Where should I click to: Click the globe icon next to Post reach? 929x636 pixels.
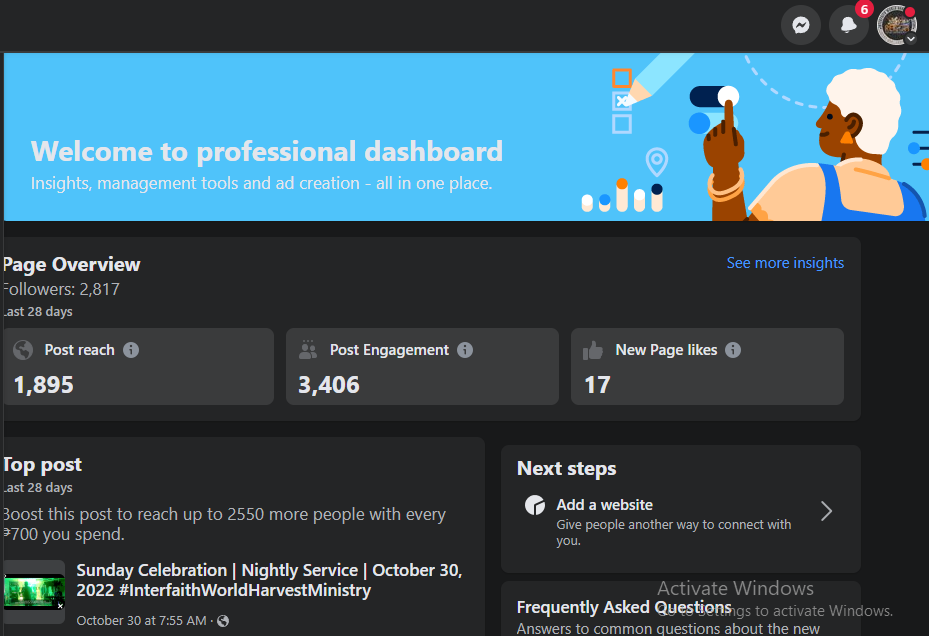pos(23,350)
